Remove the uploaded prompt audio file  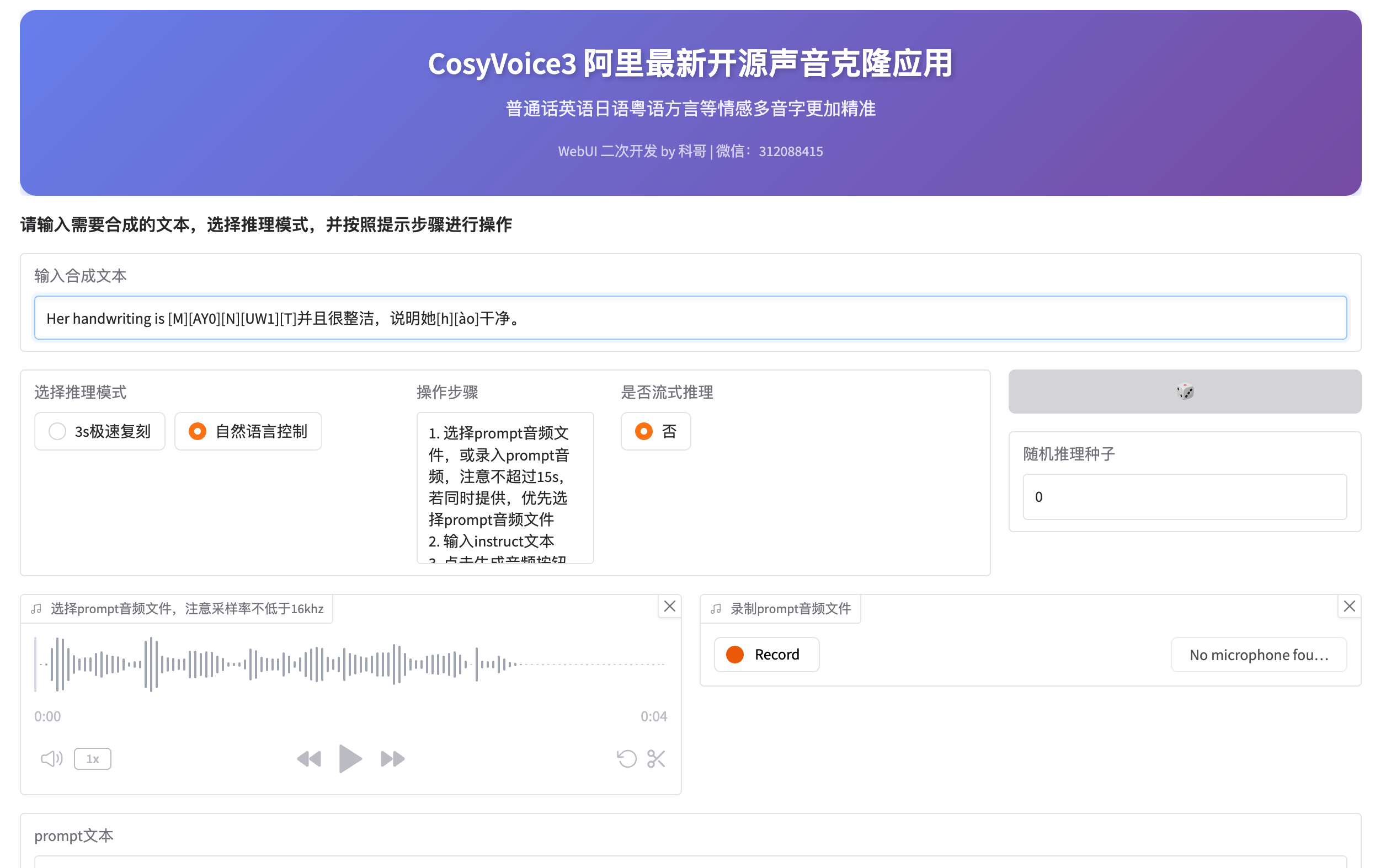pos(669,606)
